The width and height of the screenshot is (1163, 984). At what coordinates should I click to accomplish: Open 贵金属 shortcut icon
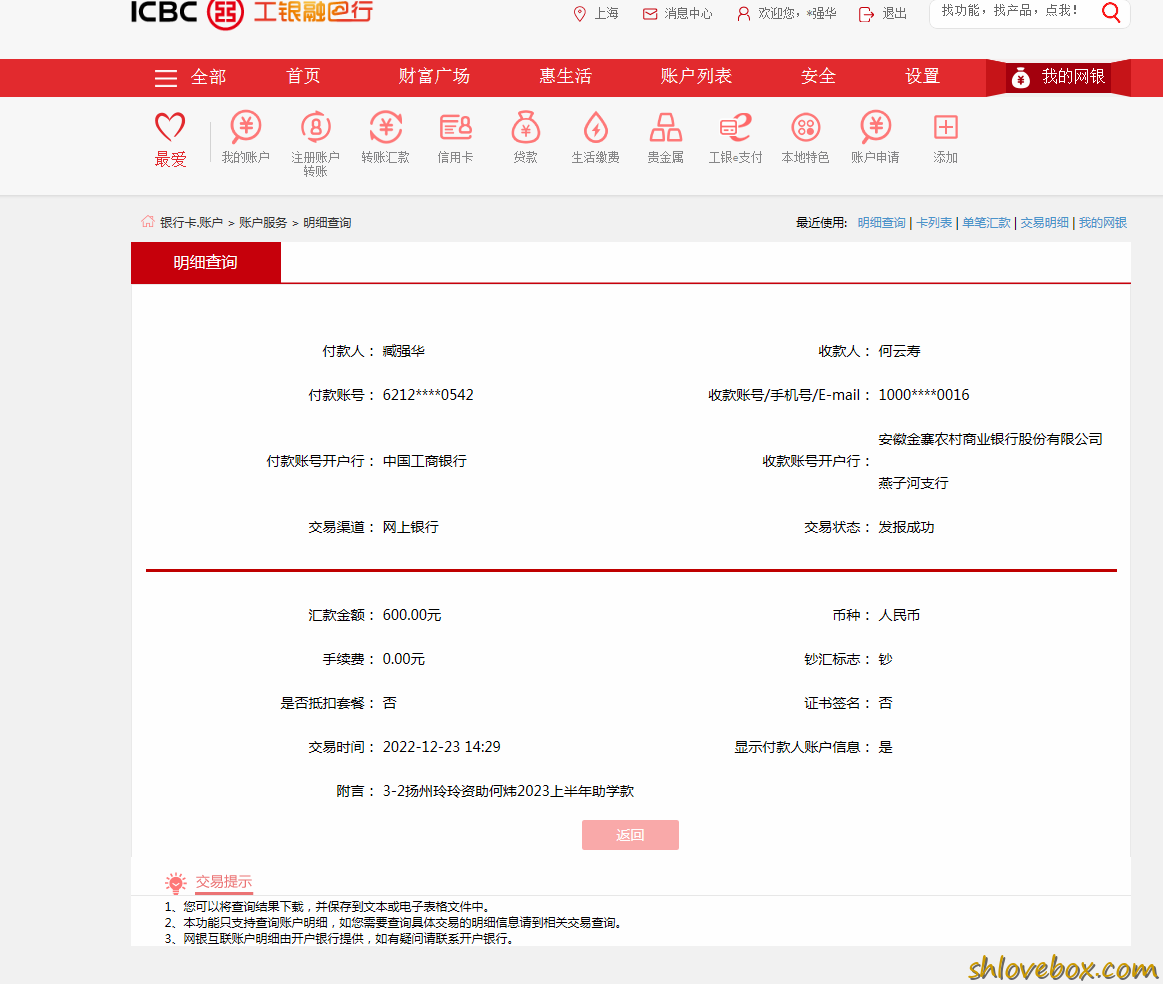tap(665, 127)
